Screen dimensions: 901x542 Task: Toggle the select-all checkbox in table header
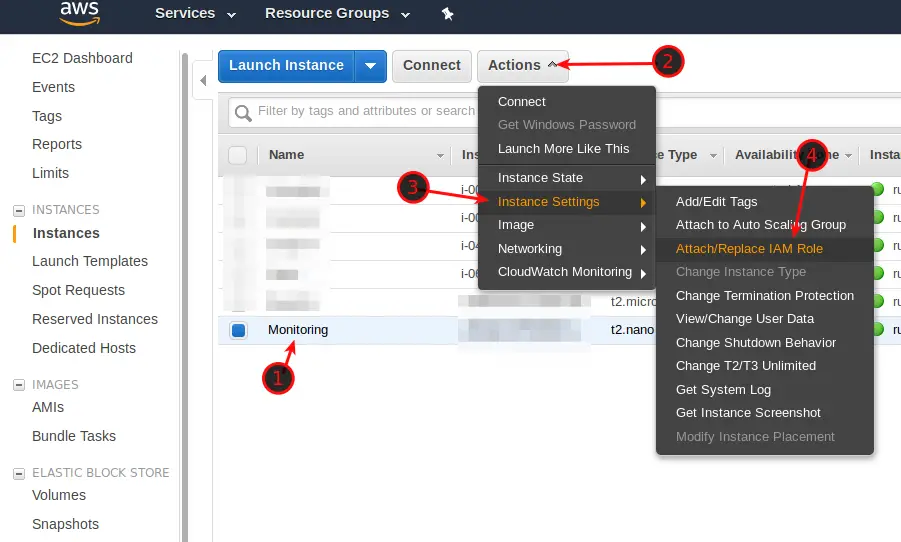pyautogui.click(x=237, y=155)
